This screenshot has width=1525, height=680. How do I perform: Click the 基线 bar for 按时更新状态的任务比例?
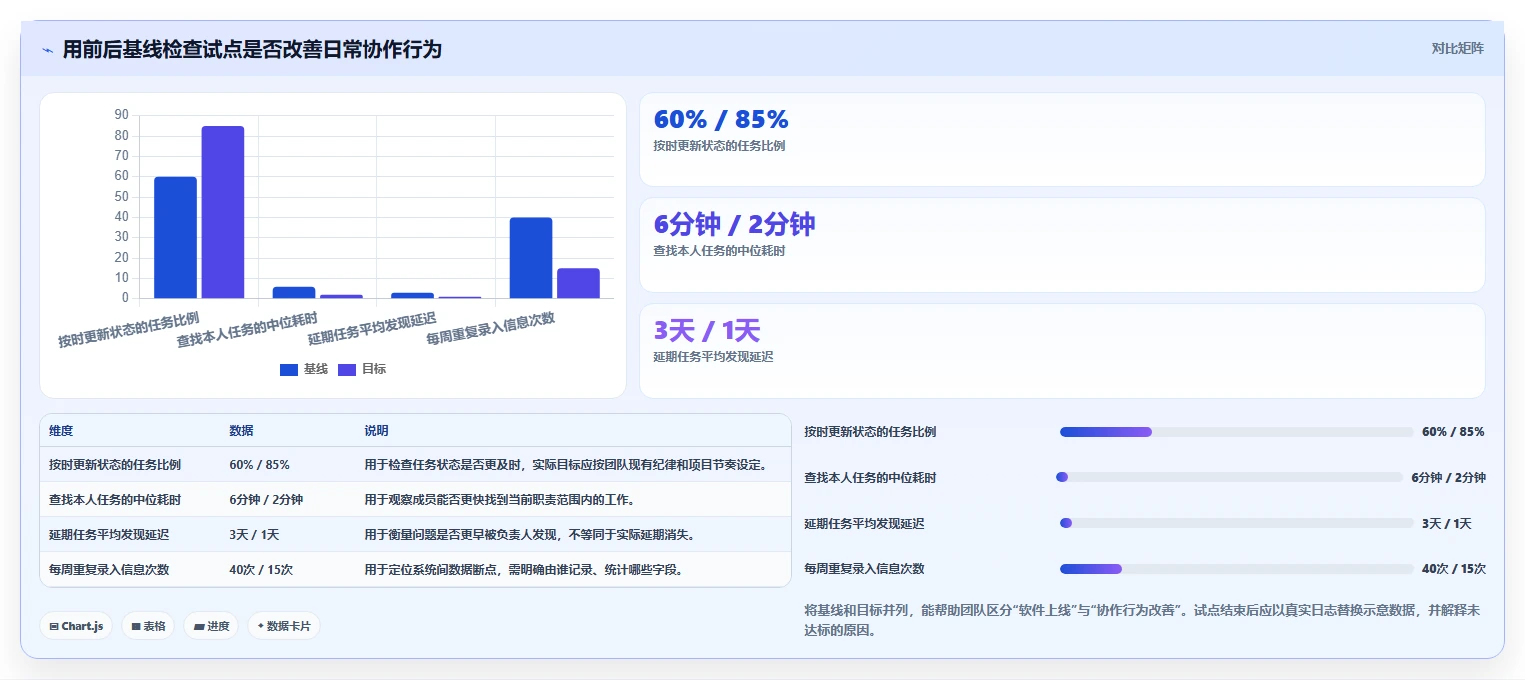click(x=175, y=237)
